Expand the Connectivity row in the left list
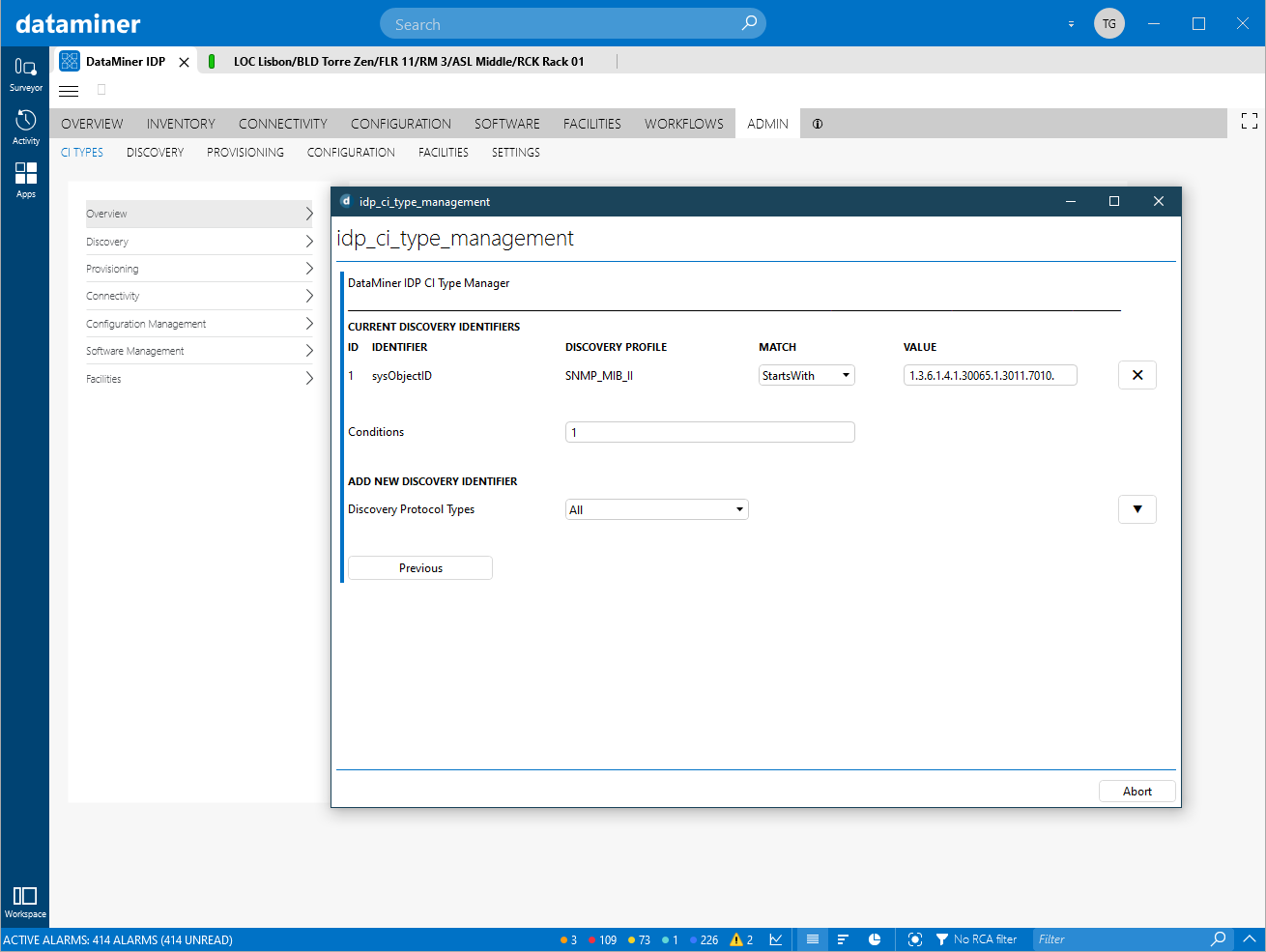Viewport: 1266px width, 952px height. (199, 296)
